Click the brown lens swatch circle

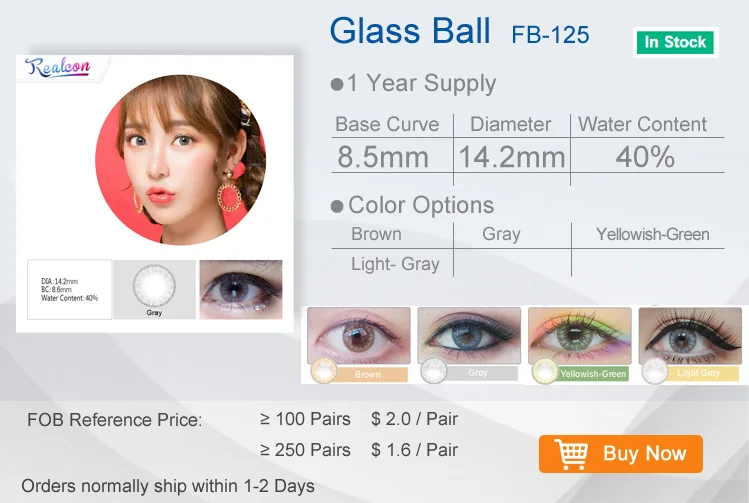(323, 371)
